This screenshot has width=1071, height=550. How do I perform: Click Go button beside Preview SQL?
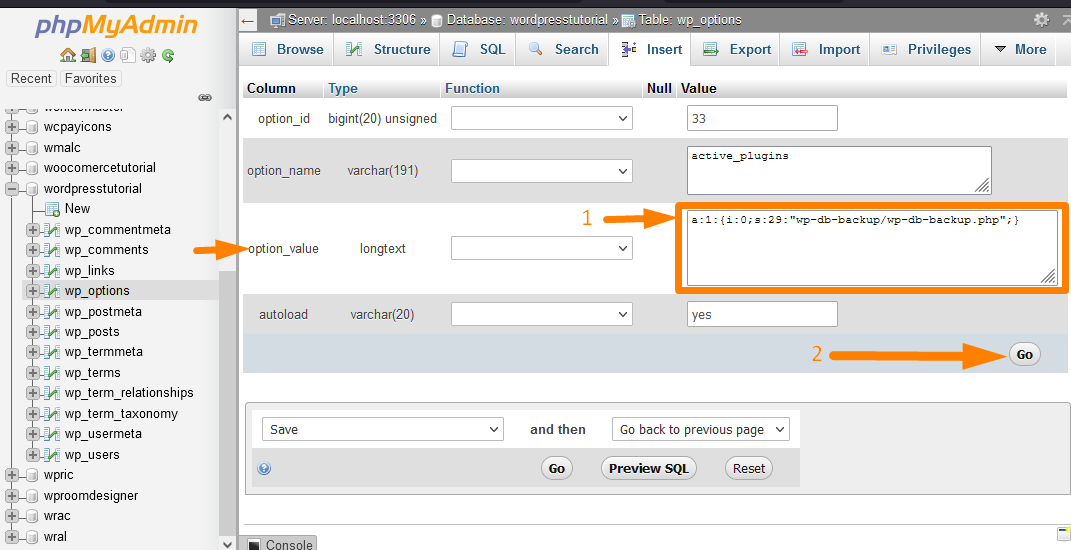point(557,469)
